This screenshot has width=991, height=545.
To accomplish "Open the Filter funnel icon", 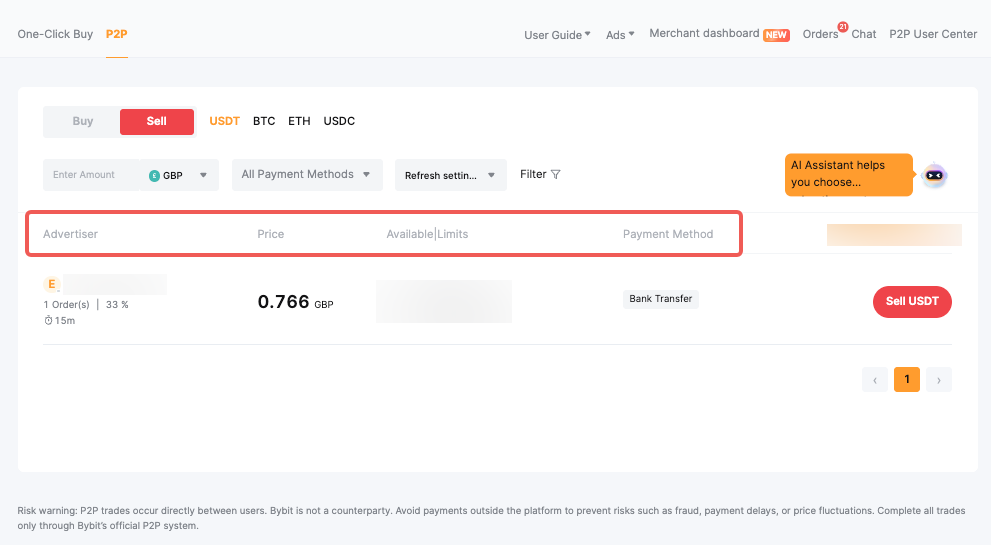I will (556, 174).
